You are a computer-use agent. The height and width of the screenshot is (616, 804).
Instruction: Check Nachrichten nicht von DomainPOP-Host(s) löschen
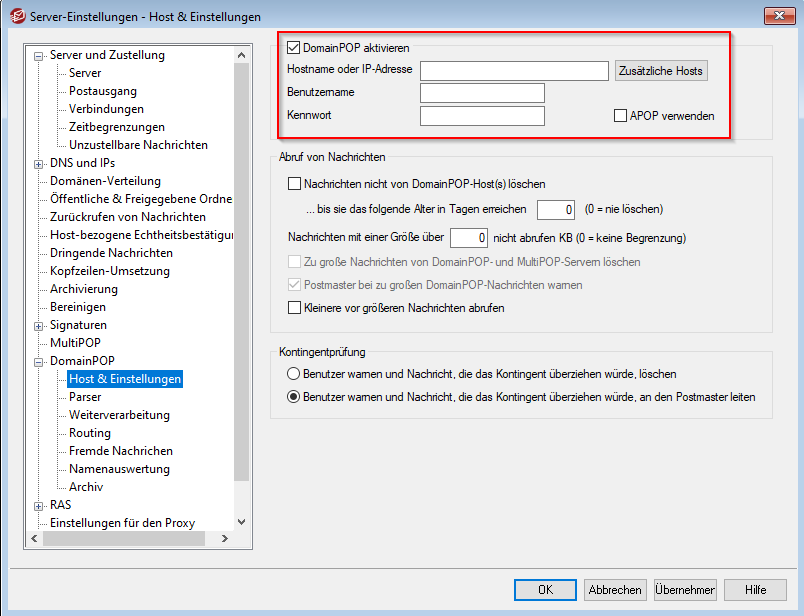pyautogui.click(x=294, y=184)
